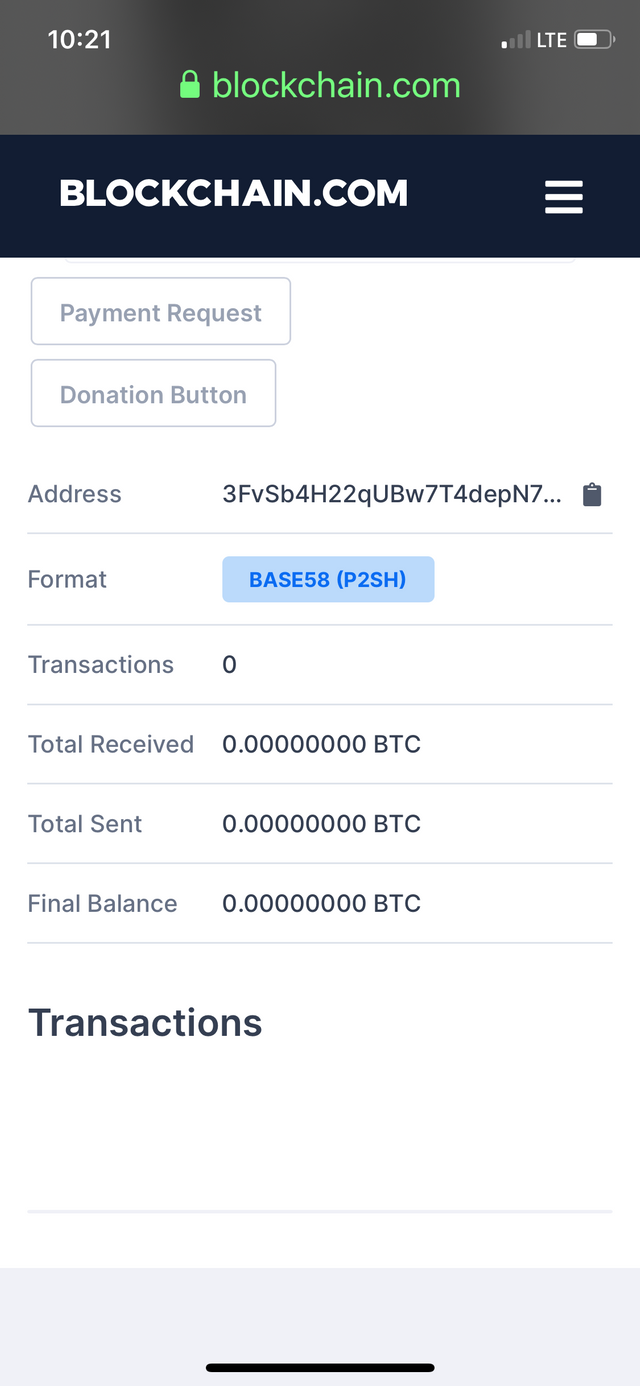
Task: Tap the blockchain.com URL in the address bar
Action: (x=336, y=85)
